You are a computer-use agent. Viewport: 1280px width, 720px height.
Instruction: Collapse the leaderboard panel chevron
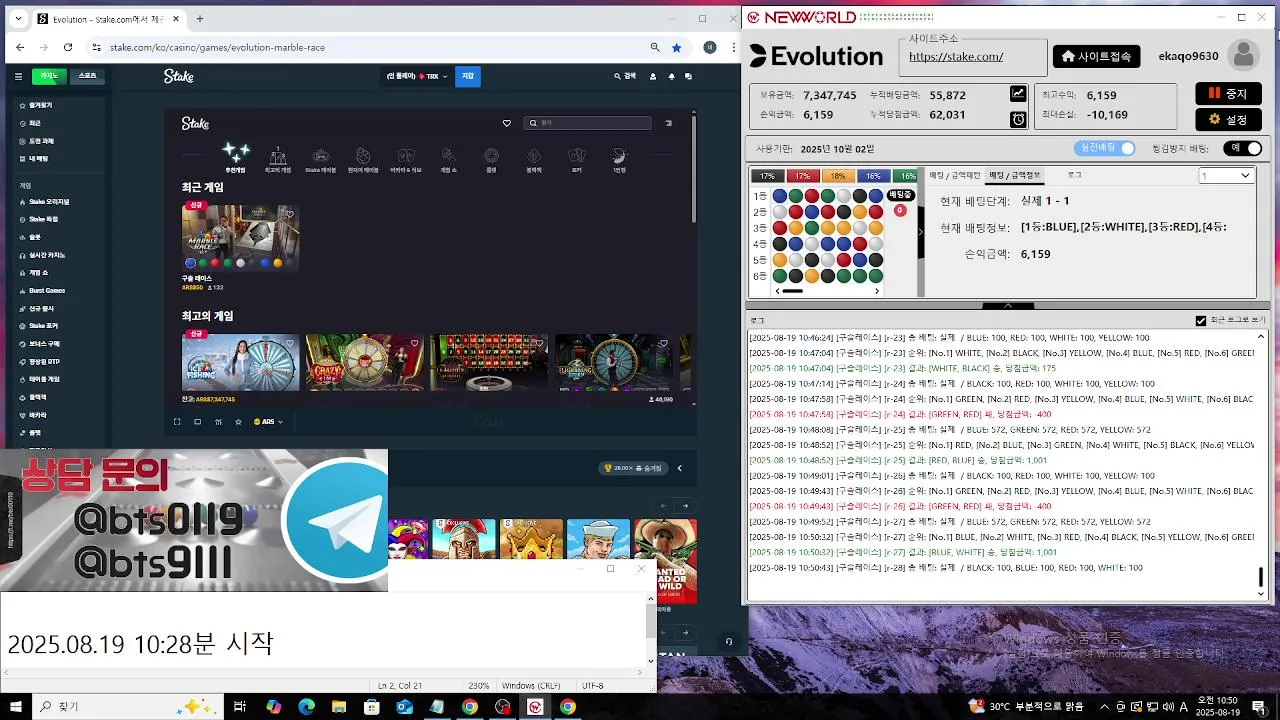(x=680, y=468)
